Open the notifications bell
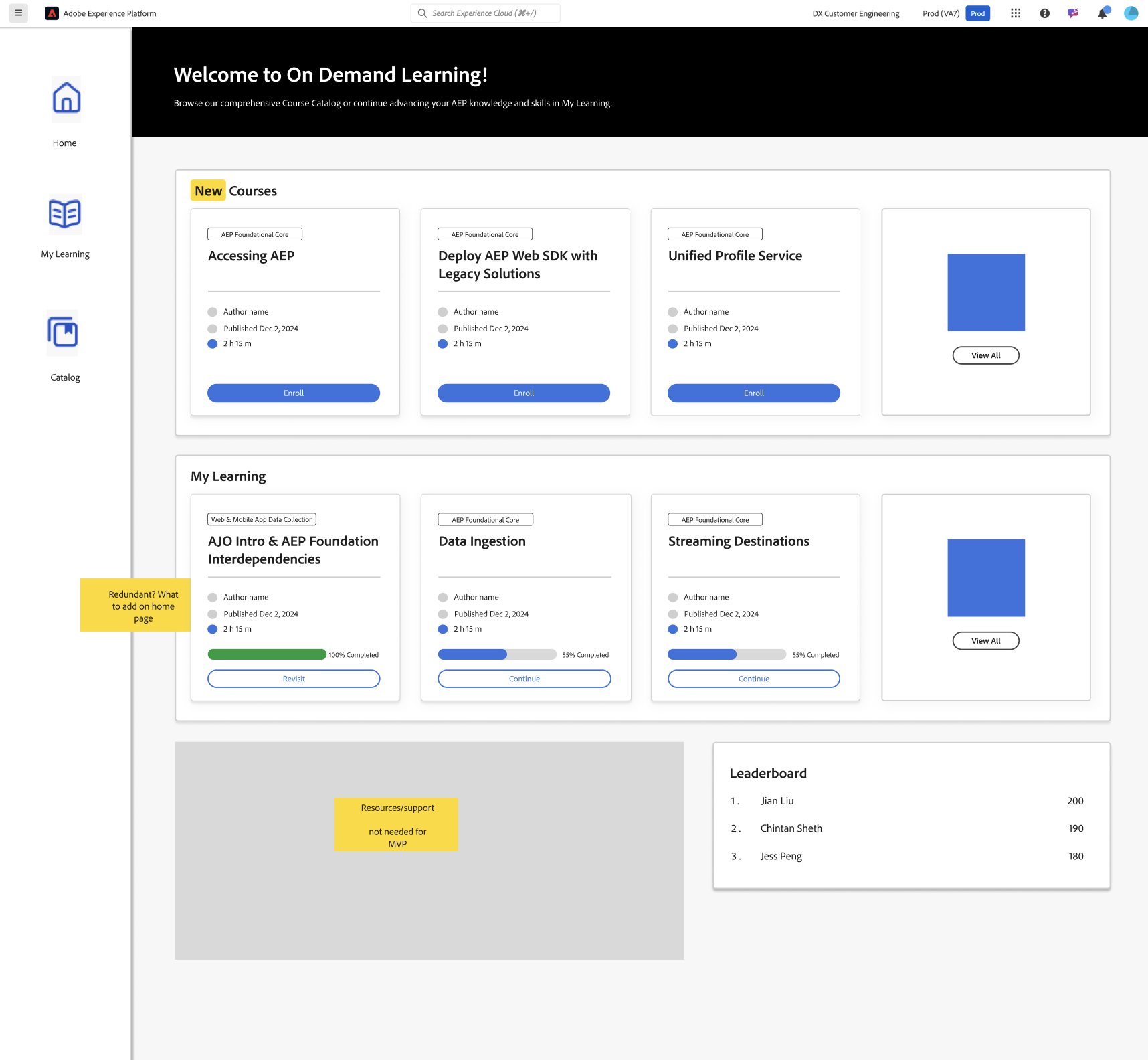This screenshot has width=1148, height=1060. (x=1103, y=13)
